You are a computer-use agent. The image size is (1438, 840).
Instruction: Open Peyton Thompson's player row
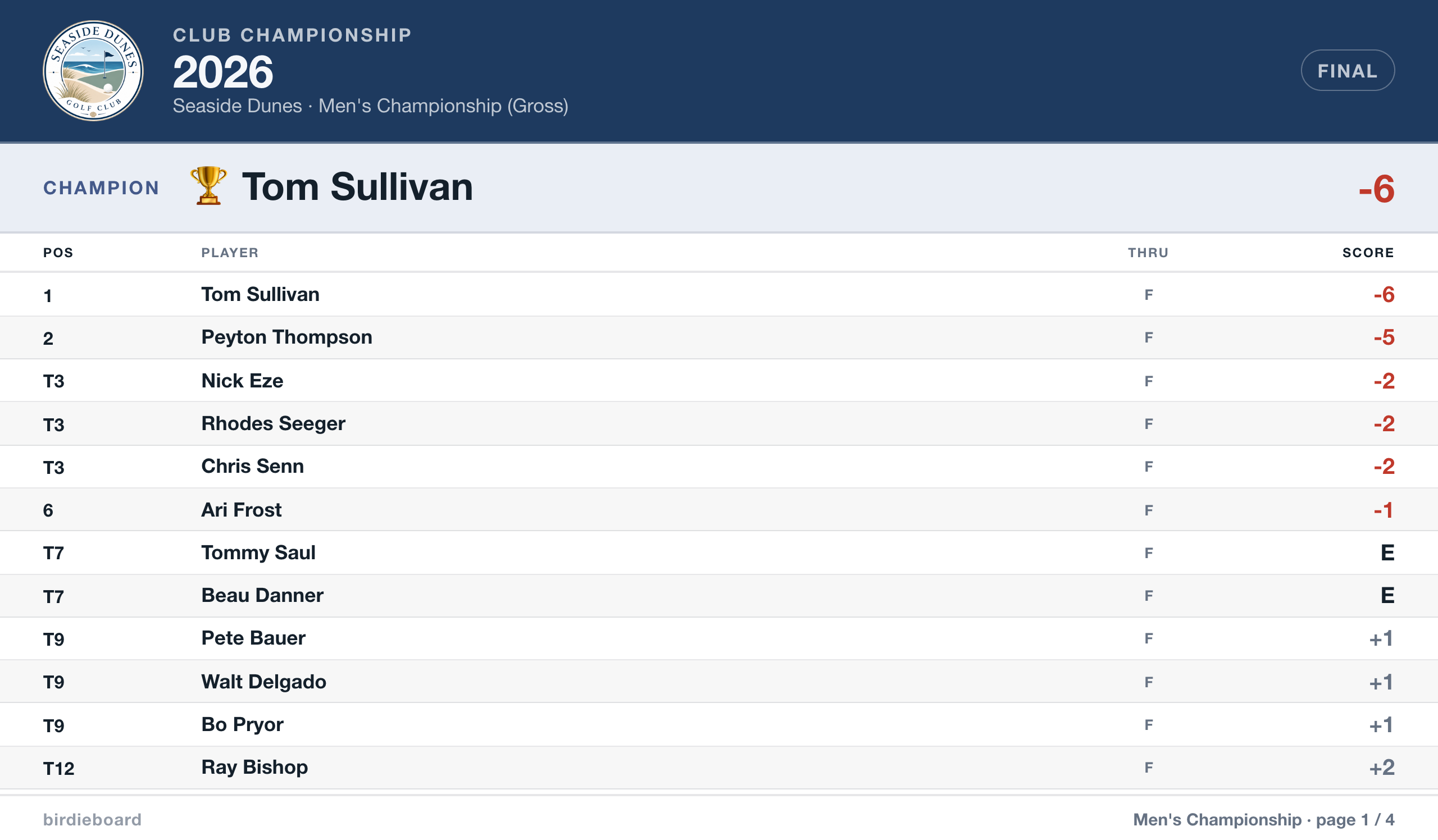pyautogui.click(x=719, y=337)
